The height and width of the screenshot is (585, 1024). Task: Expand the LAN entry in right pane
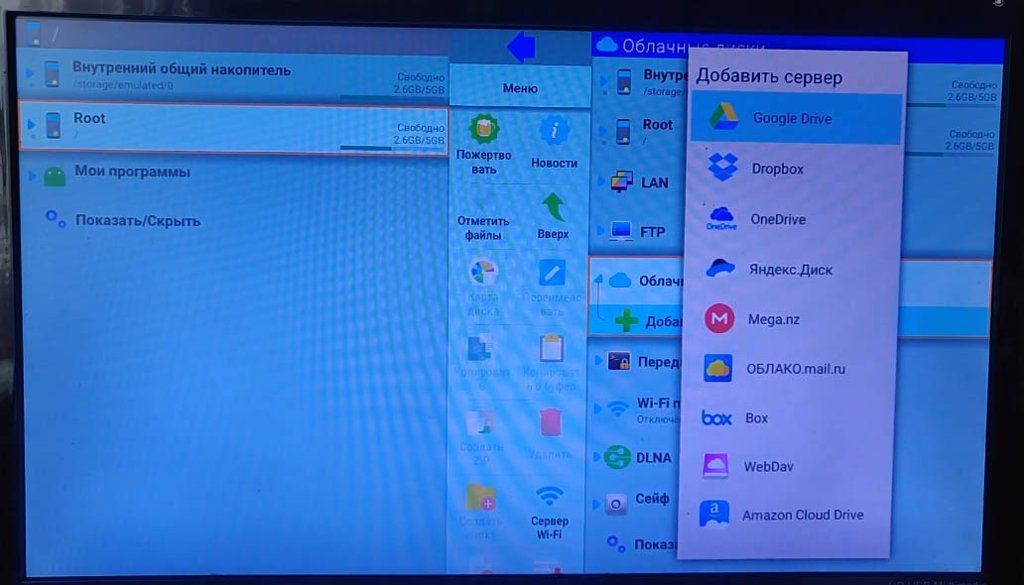point(601,181)
